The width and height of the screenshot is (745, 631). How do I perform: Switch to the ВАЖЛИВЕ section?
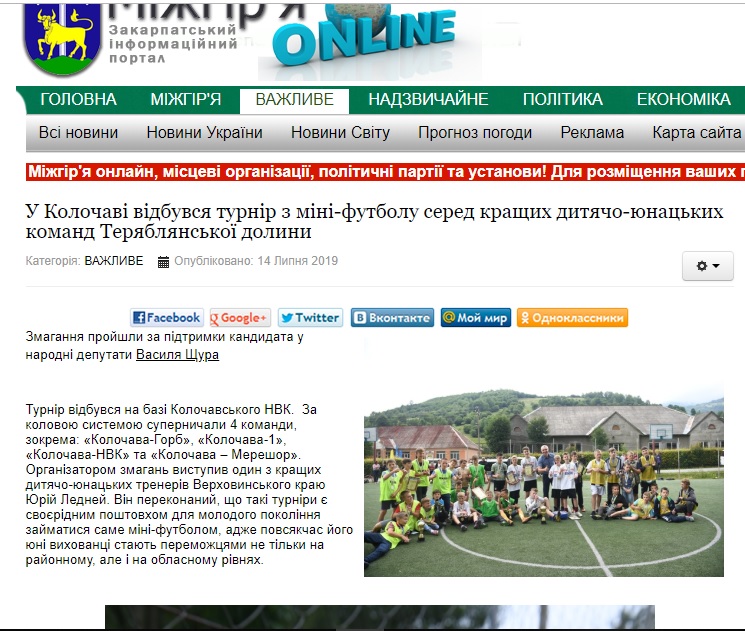pyautogui.click(x=294, y=100)
